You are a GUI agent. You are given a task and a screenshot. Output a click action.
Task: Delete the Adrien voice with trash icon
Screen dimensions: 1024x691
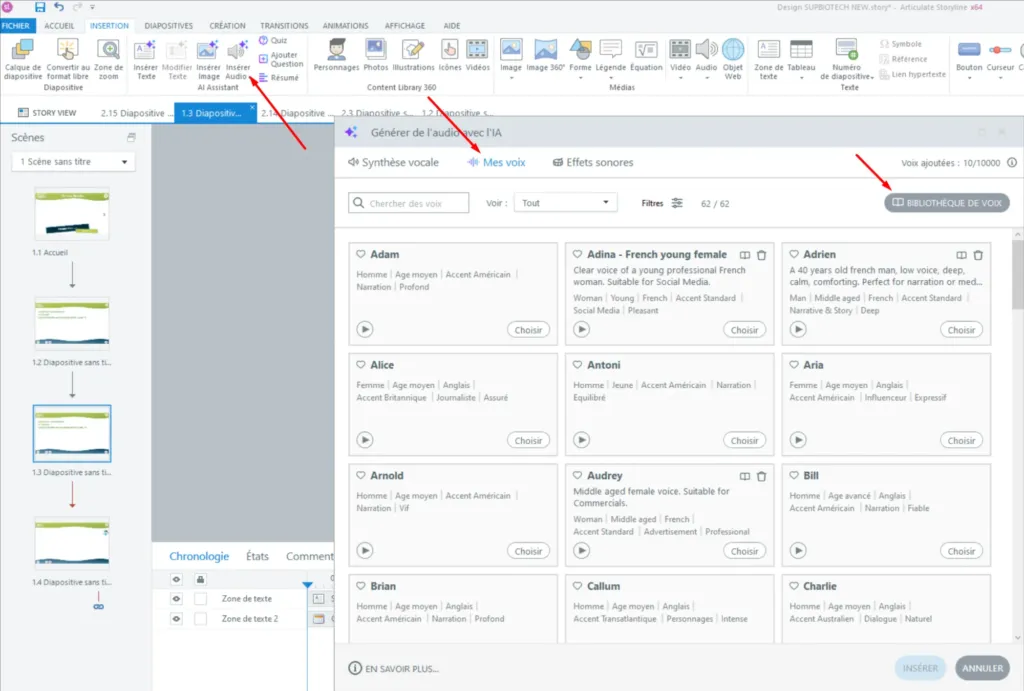978,255
